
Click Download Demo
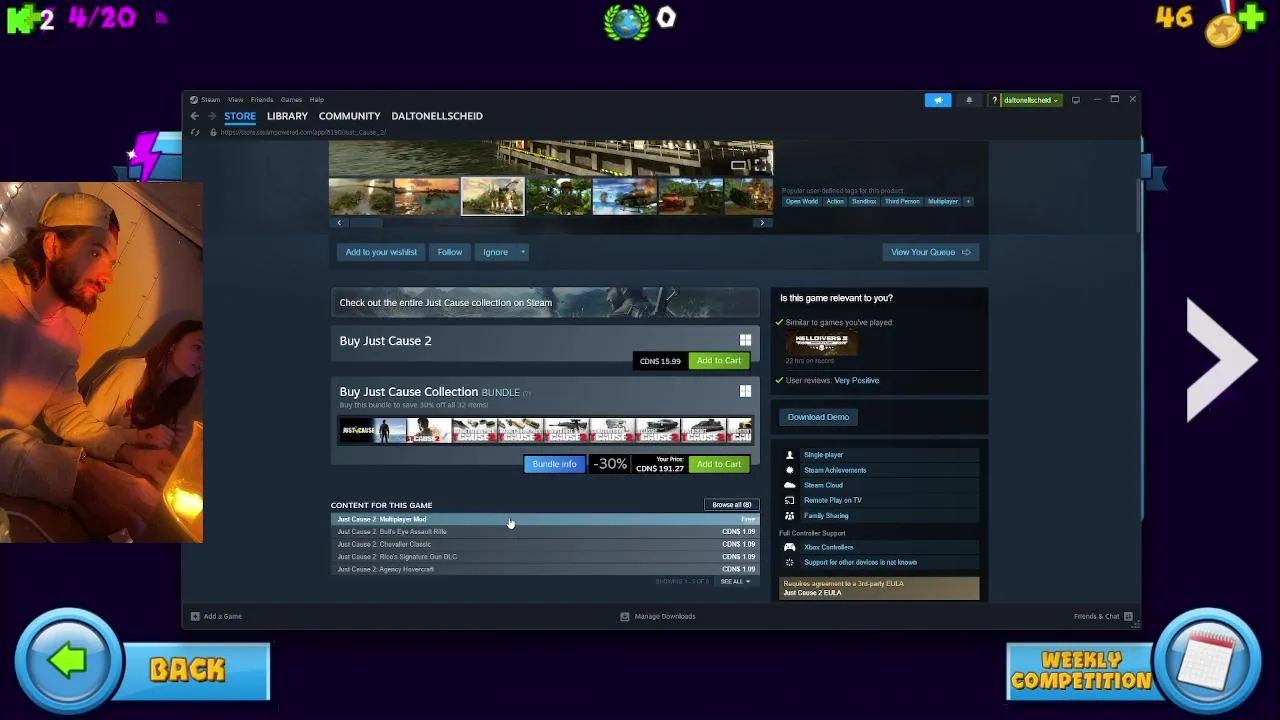click(818, 417)
